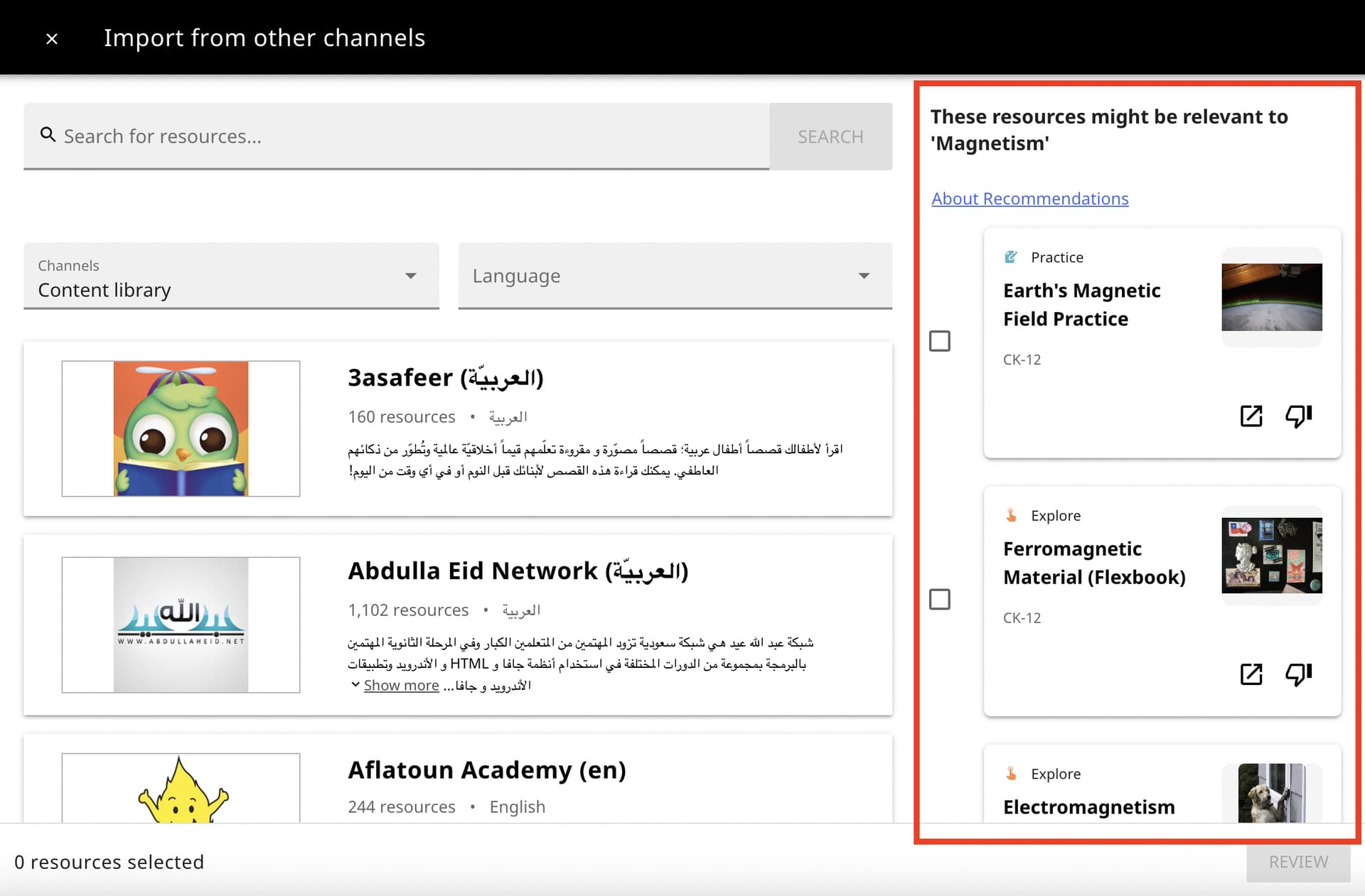
Task: Click the Explore icon on Electromagnetism card
Action: (1010, 773)
